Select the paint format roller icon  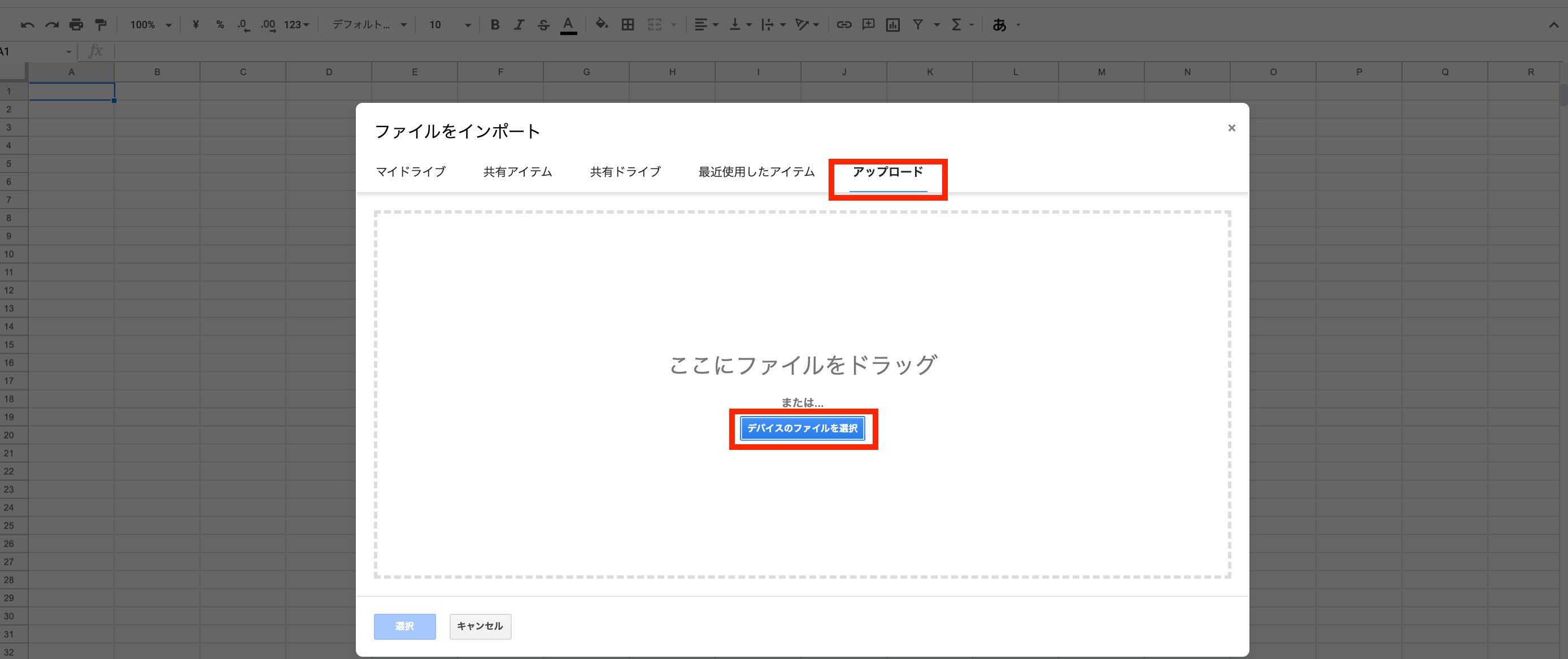coord(101,25)
